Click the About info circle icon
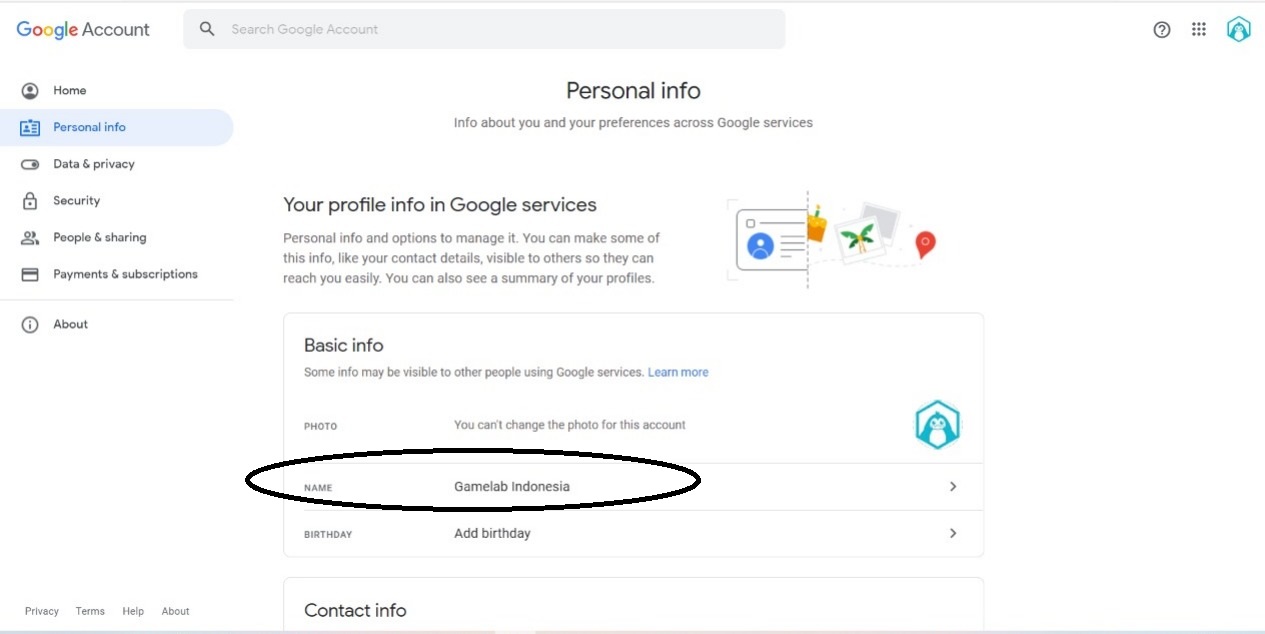 tap(30, 325)
